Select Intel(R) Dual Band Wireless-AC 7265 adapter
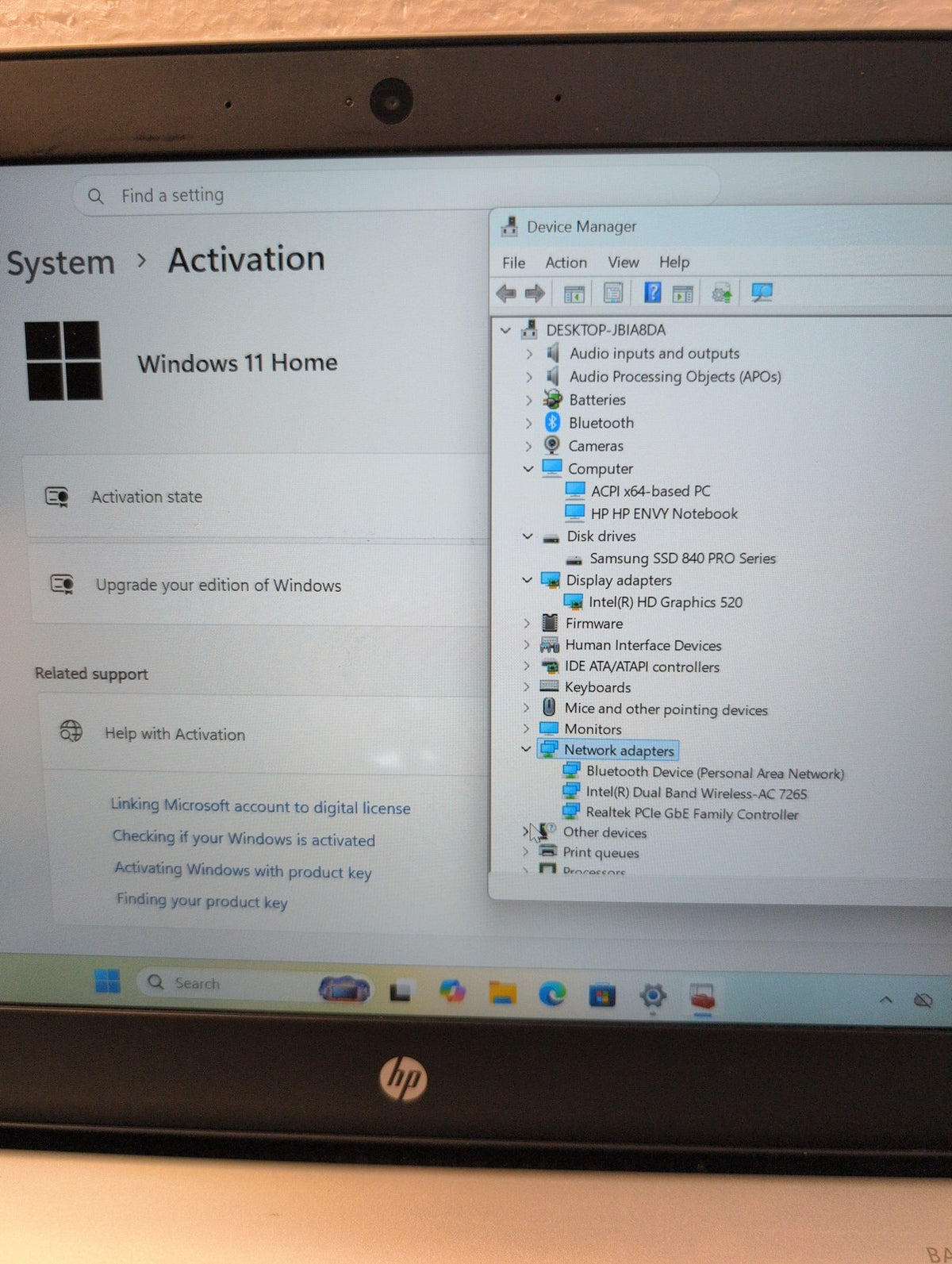This screenshot has height=1264, width=952. (696, 793)
